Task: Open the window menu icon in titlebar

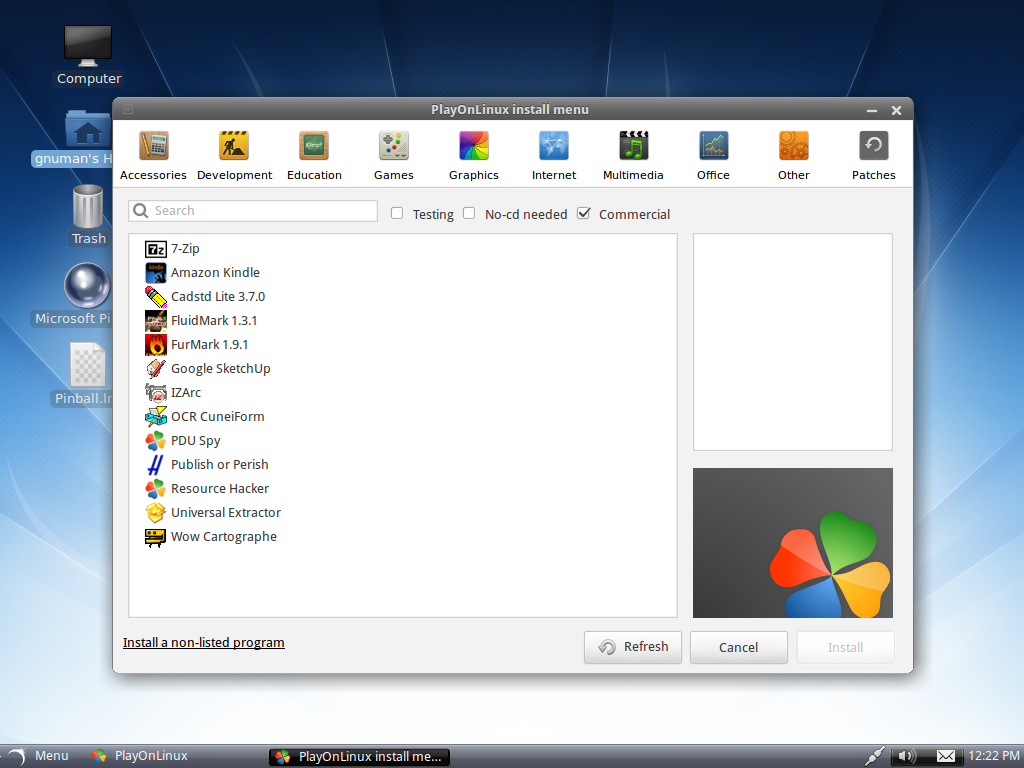Action: pos(128,110)
